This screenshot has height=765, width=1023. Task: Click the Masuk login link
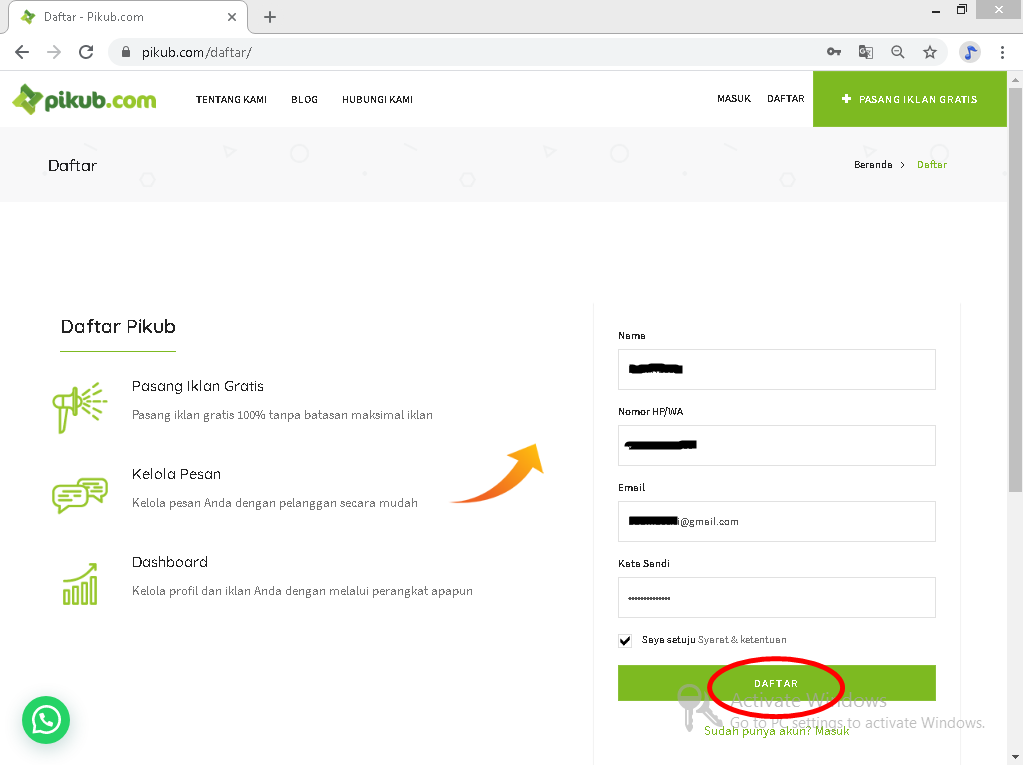tap(733, 98)
